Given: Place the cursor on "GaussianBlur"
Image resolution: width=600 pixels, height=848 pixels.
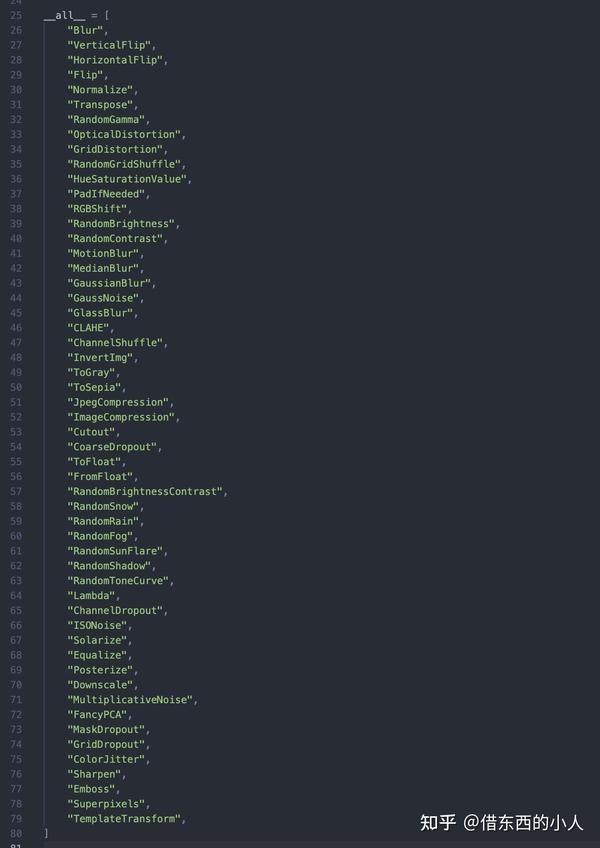Looking at the screenshot, I should click(x=109, y=283).
